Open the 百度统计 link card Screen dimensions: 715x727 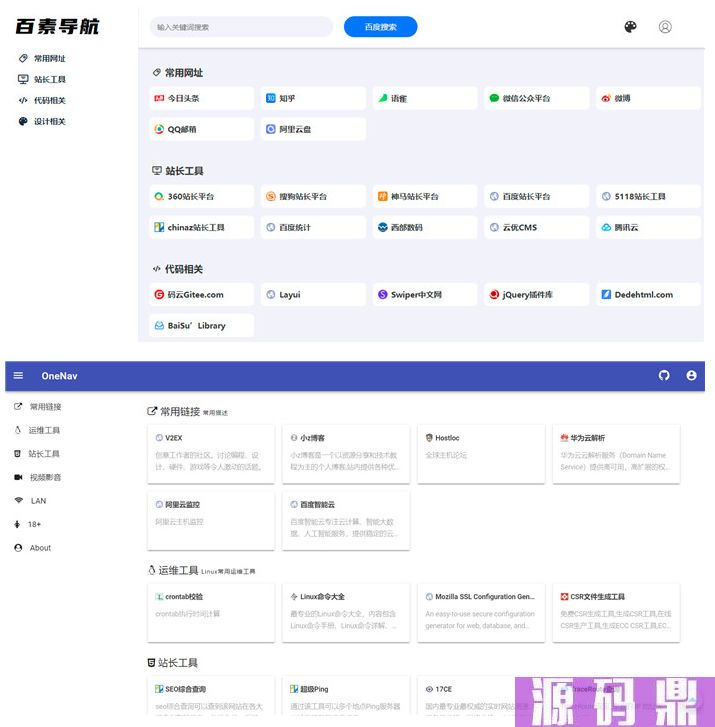tap(313, 227)
